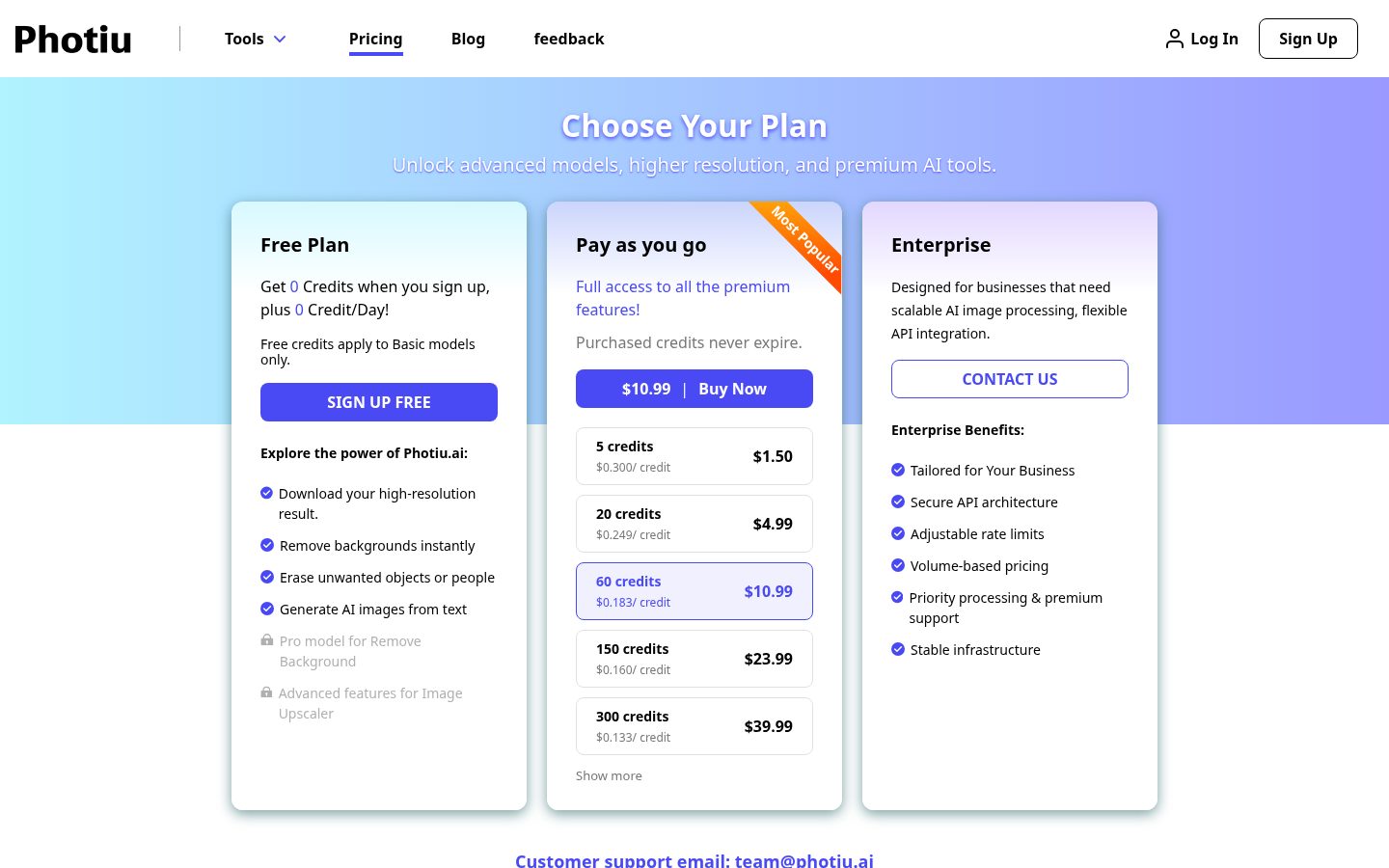Screen dimensions: 1389x868
Task: Click the user icon beside Log In
Action: click(x=1174, y=39)
